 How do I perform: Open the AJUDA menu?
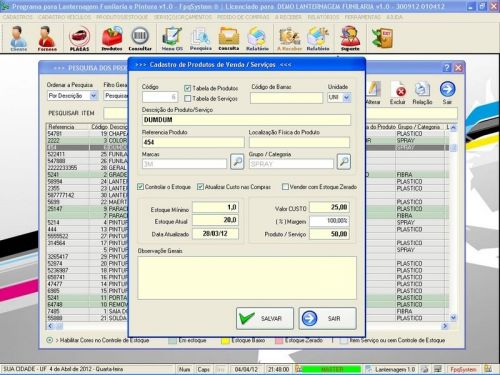(394, 17)
